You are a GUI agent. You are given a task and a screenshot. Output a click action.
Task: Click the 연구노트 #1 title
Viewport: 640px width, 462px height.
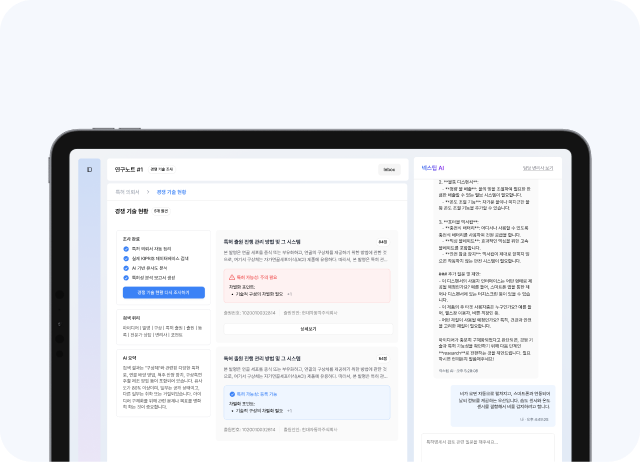pos(129,169)
